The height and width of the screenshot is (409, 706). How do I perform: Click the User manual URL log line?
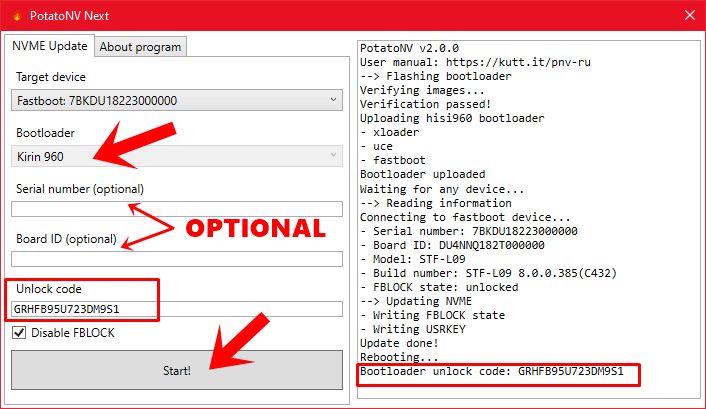pos(475,62)
